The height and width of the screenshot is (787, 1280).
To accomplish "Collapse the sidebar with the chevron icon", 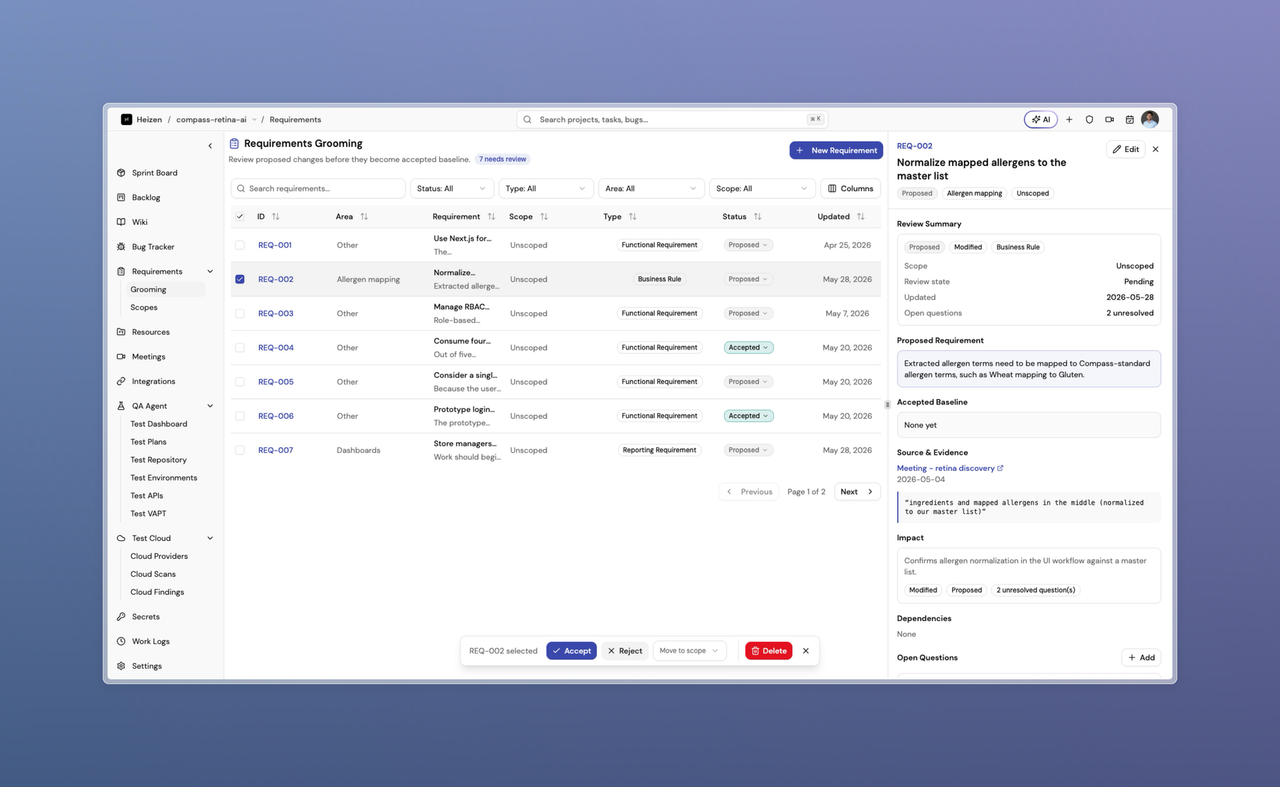I will [x=210, y=146].
